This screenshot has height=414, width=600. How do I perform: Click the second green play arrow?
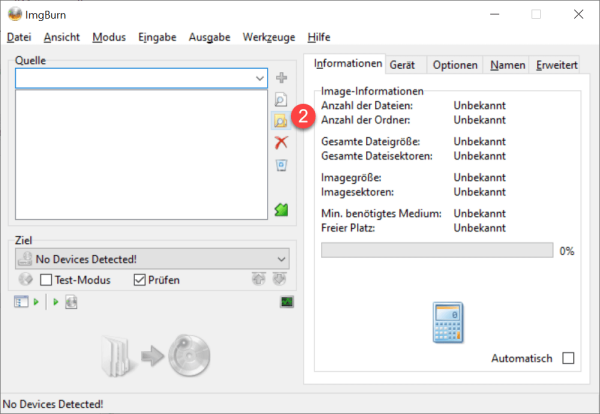tap(56, 302)
